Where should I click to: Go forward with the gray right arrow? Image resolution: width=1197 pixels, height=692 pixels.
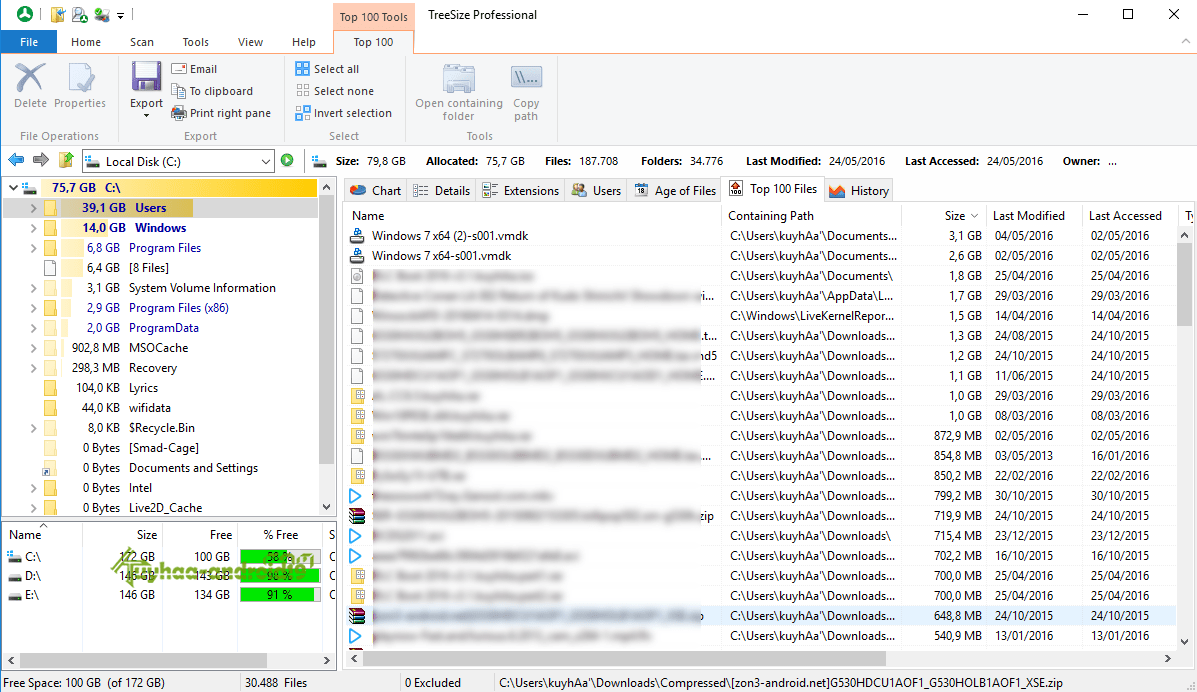coord(40,160)
